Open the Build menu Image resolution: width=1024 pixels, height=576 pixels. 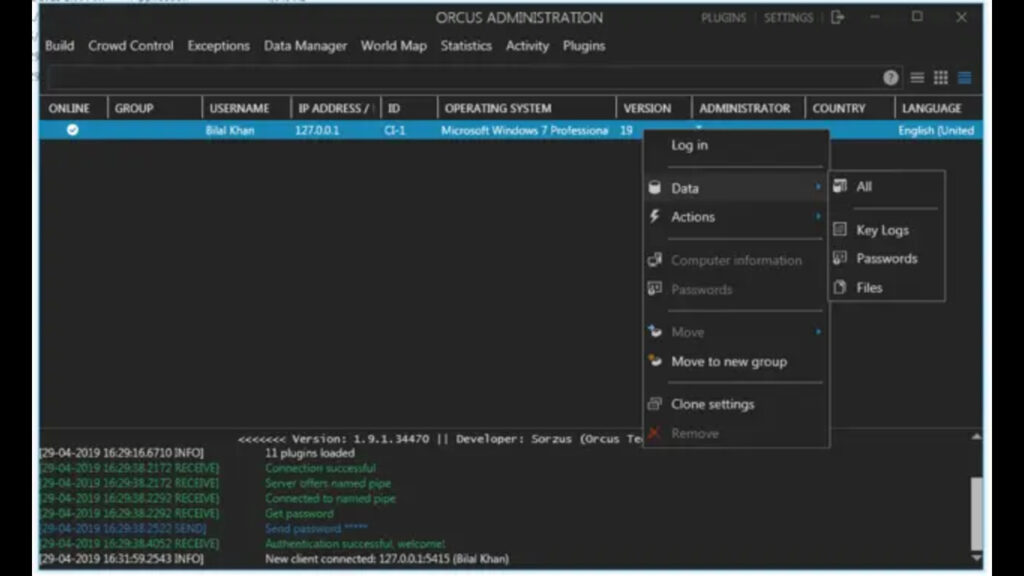pos(59,46)
